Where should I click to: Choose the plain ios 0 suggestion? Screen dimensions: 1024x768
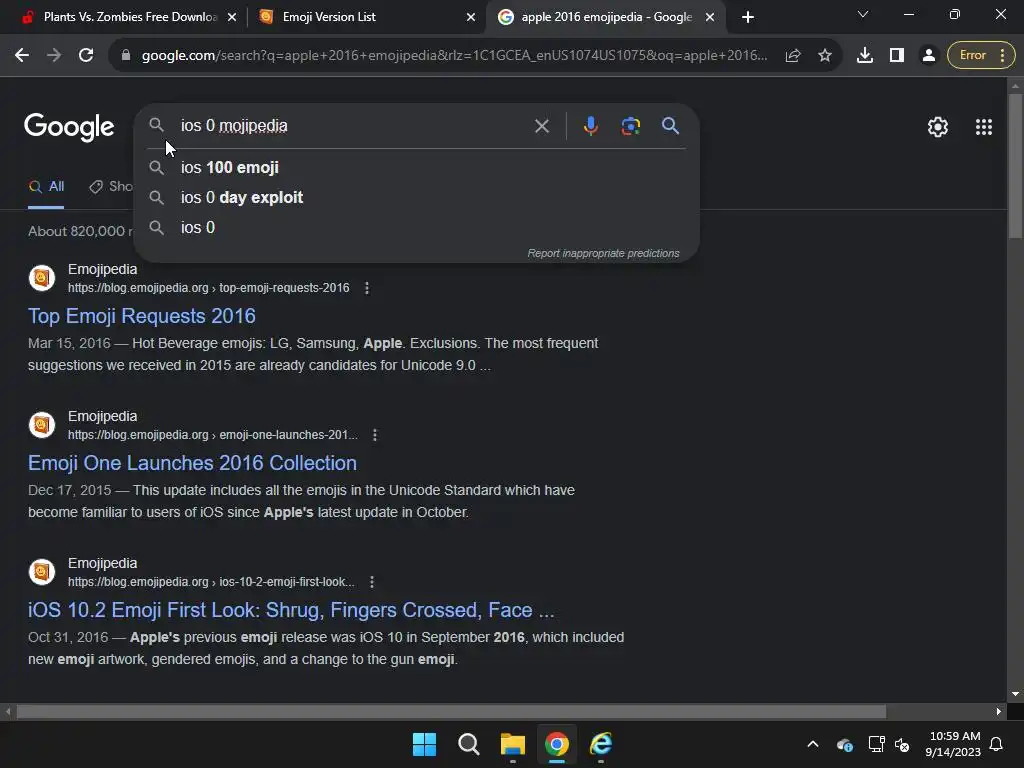(417, 228)
